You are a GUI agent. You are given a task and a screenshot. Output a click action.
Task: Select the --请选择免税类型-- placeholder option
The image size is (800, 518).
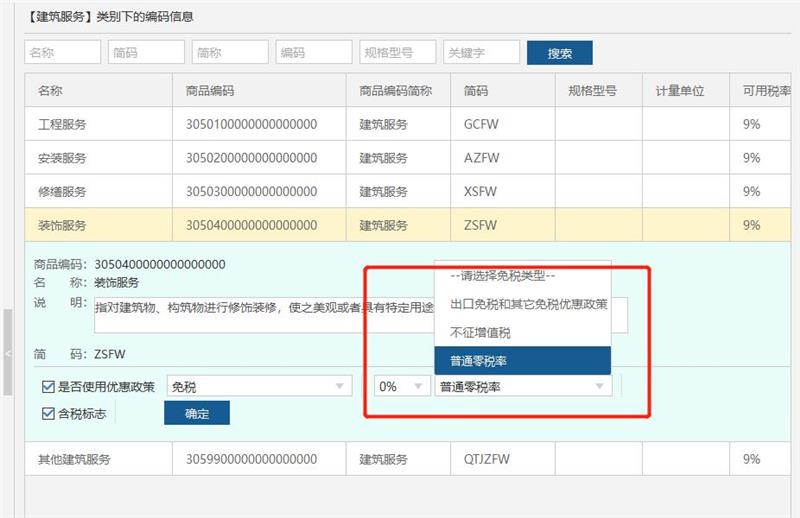tap(521, 276)
